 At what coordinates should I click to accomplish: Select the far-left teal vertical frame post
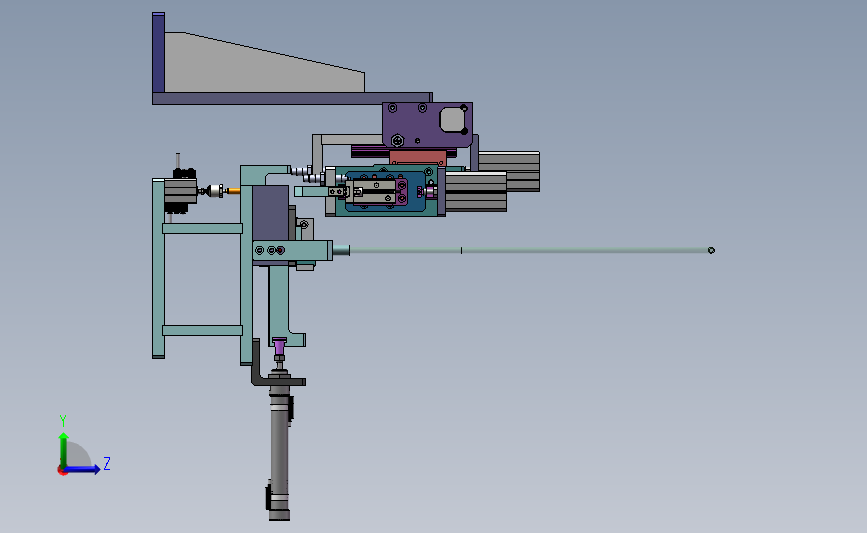(158, 268)
